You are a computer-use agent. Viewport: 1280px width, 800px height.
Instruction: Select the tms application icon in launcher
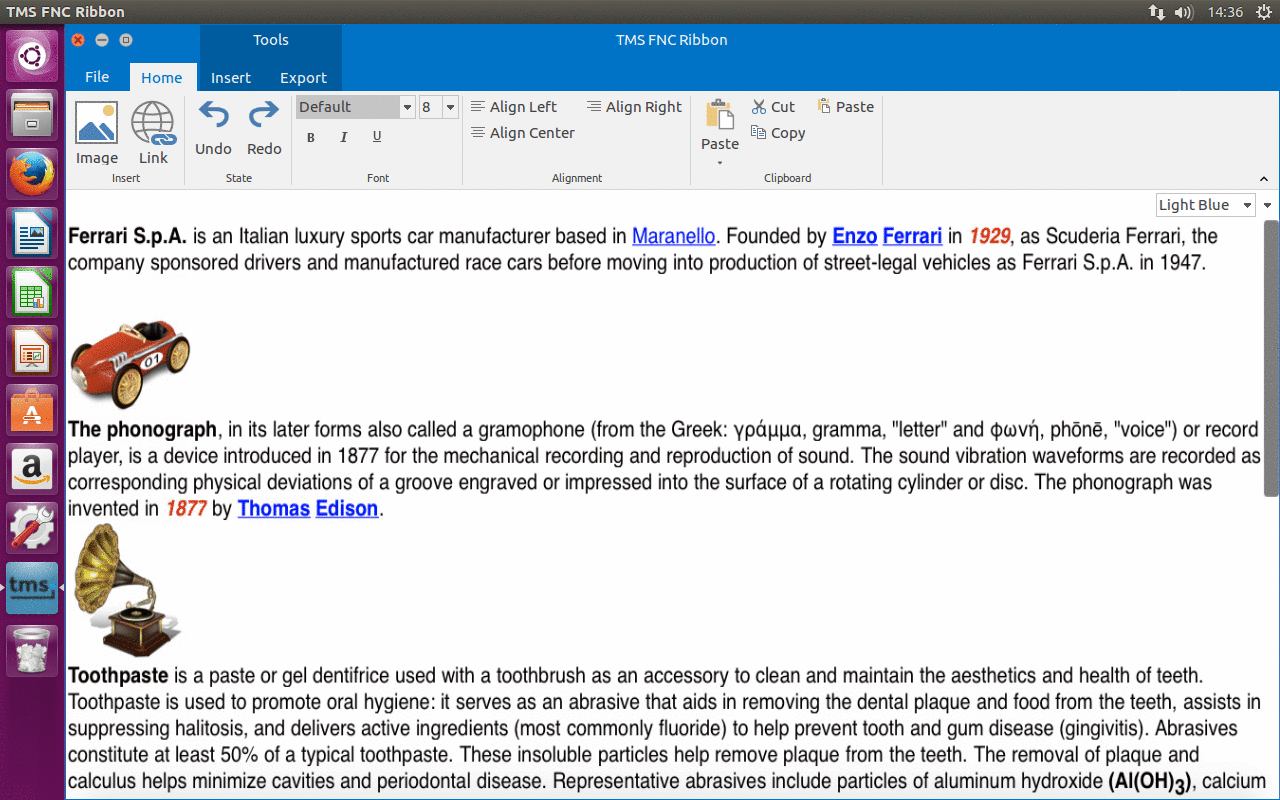pos(32,588)
